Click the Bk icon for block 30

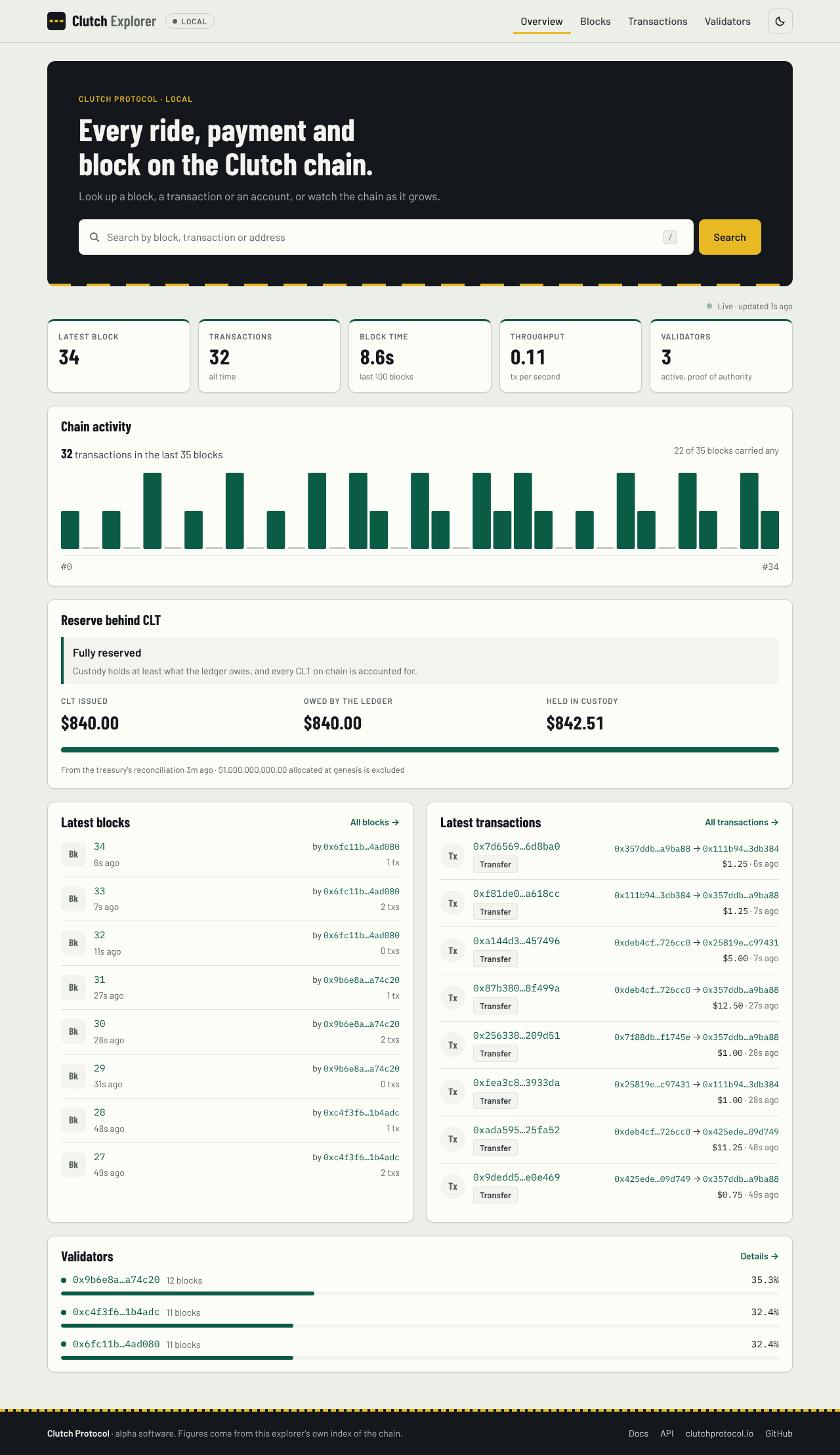(73, 1032)
